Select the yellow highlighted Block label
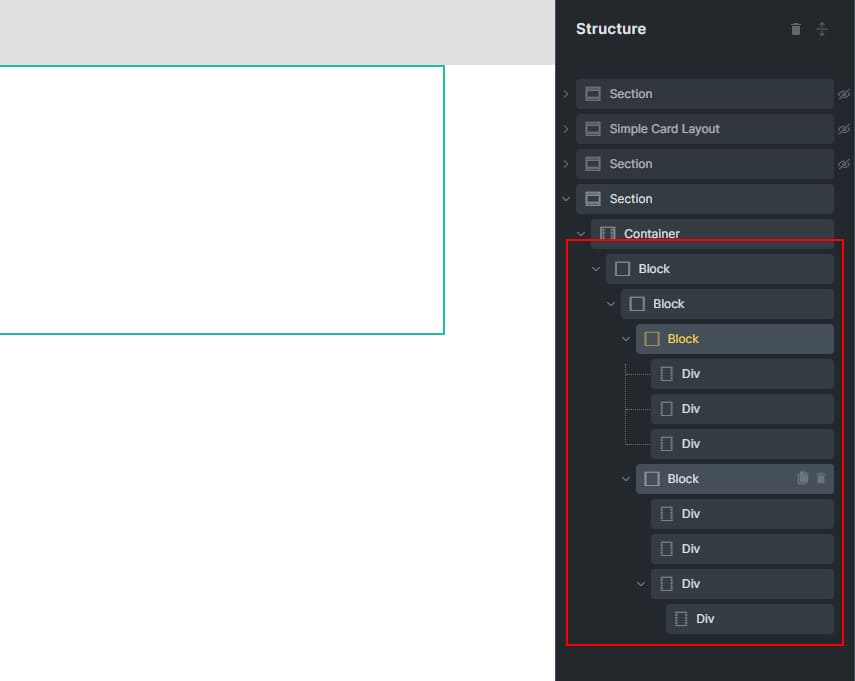The image size is (855, 681). coord(683,339)
